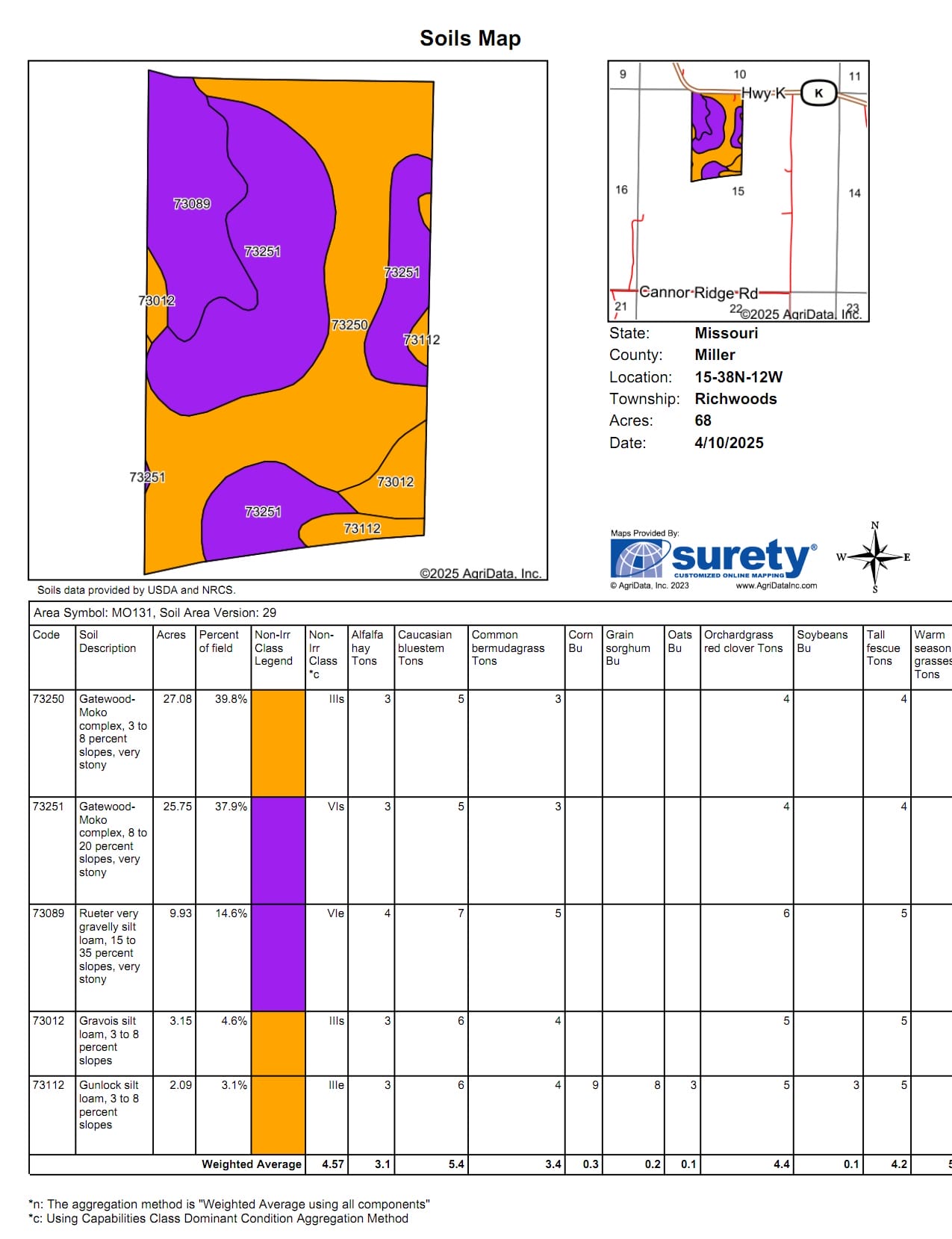Click the state value "Missouri"
The image size is (952, 1239).
point(727,333)
